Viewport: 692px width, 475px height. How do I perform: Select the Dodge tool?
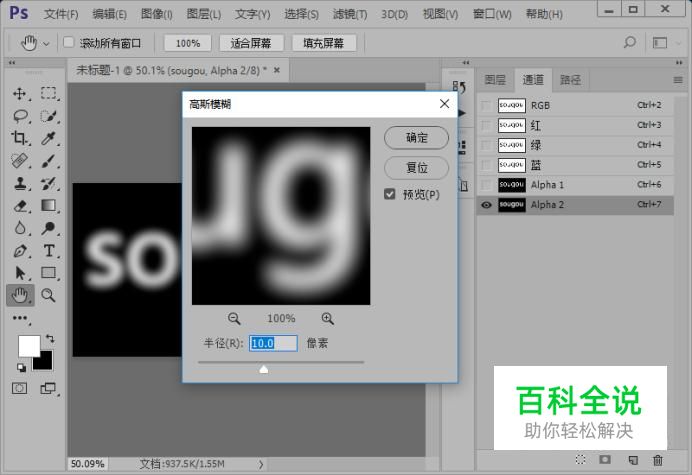(x=49, y=228)
